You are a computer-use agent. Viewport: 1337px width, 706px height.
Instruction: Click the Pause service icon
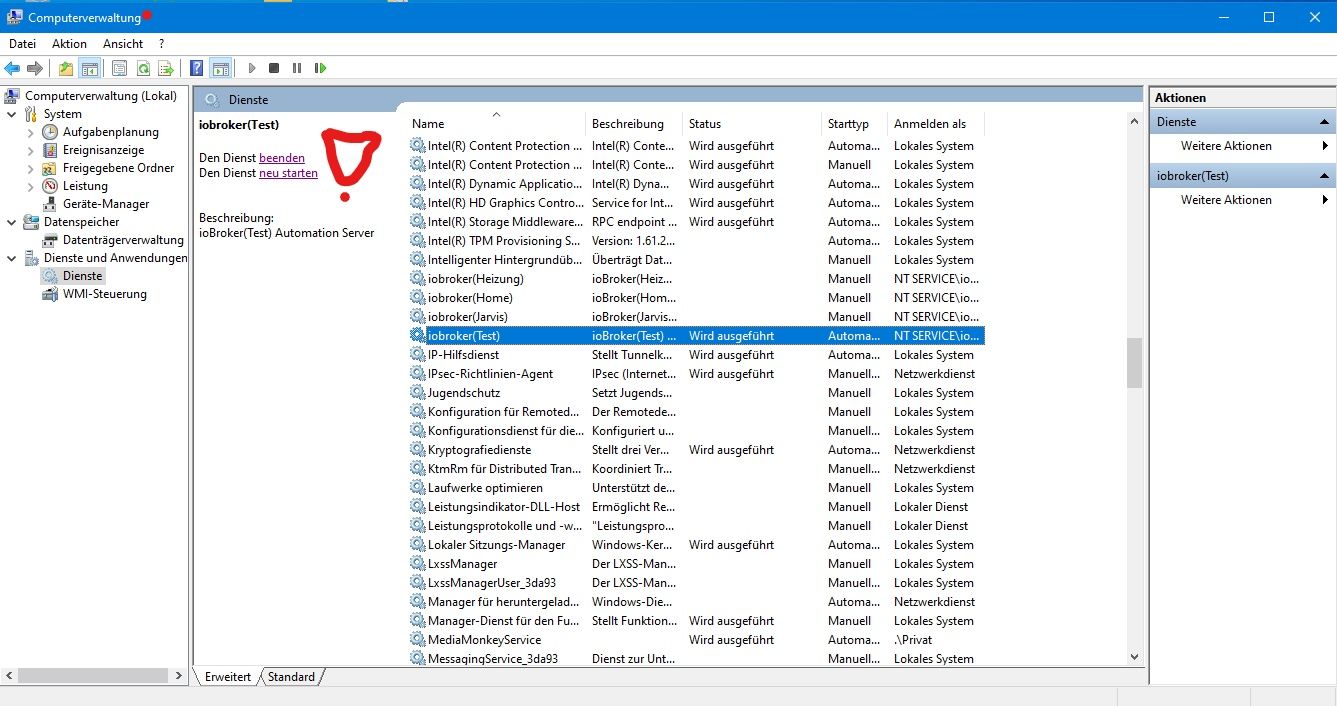click(297, 68)
